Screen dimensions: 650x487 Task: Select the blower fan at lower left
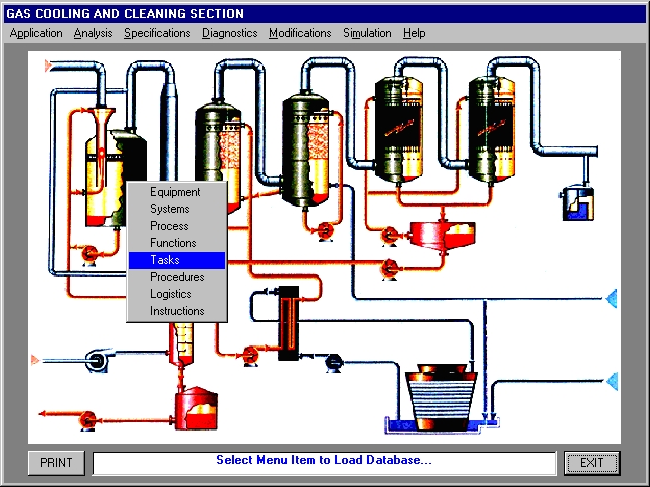click(98, 361)
